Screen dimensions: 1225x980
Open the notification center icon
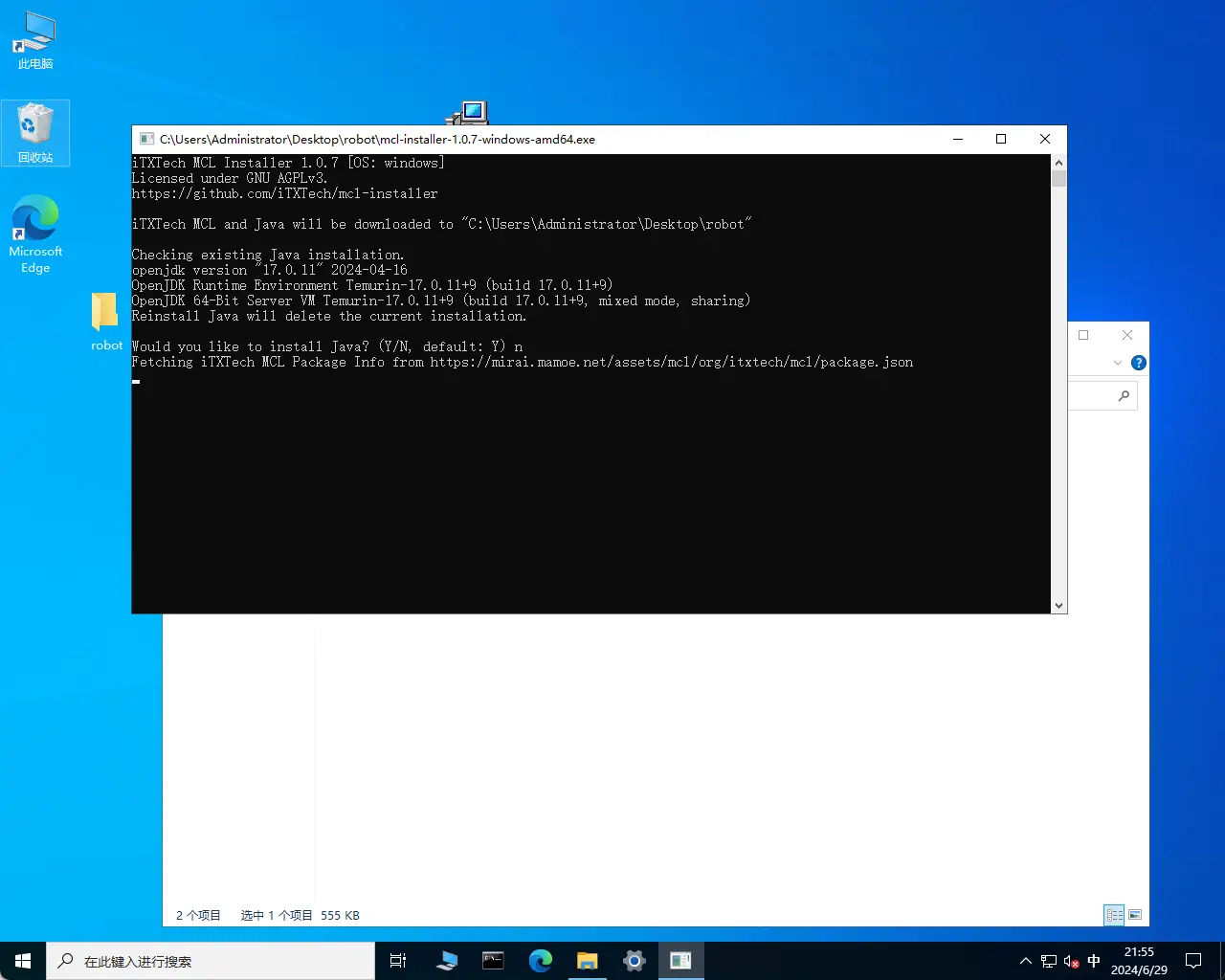tap(1193, 961)
